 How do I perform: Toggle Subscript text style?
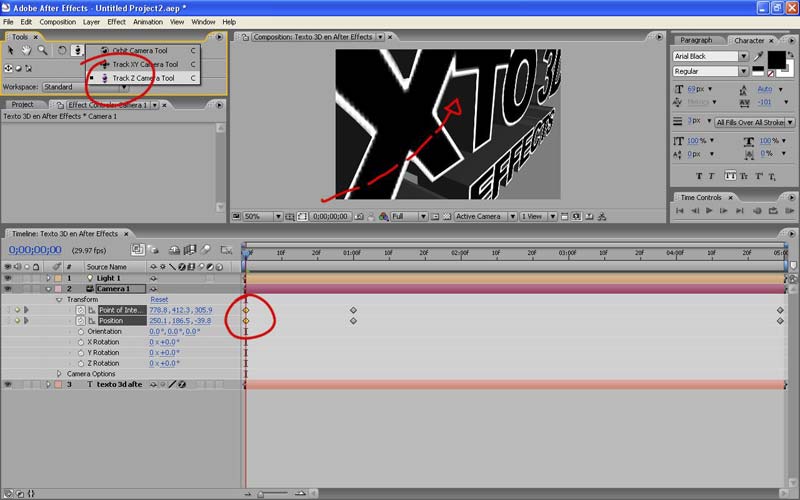coord(772,177)
